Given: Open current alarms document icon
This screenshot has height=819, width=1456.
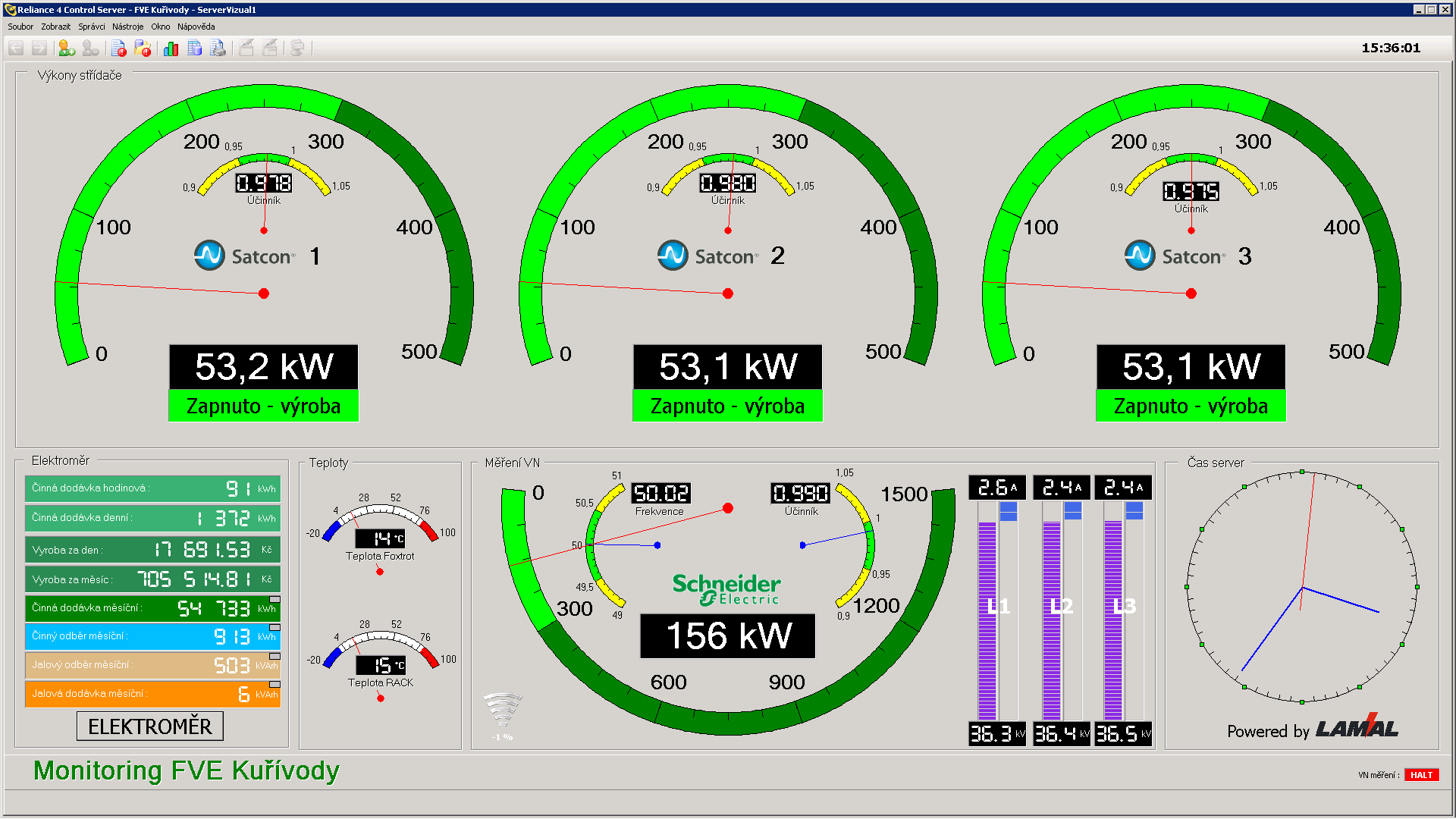Looking at the screenshot, I should (119, 49).
